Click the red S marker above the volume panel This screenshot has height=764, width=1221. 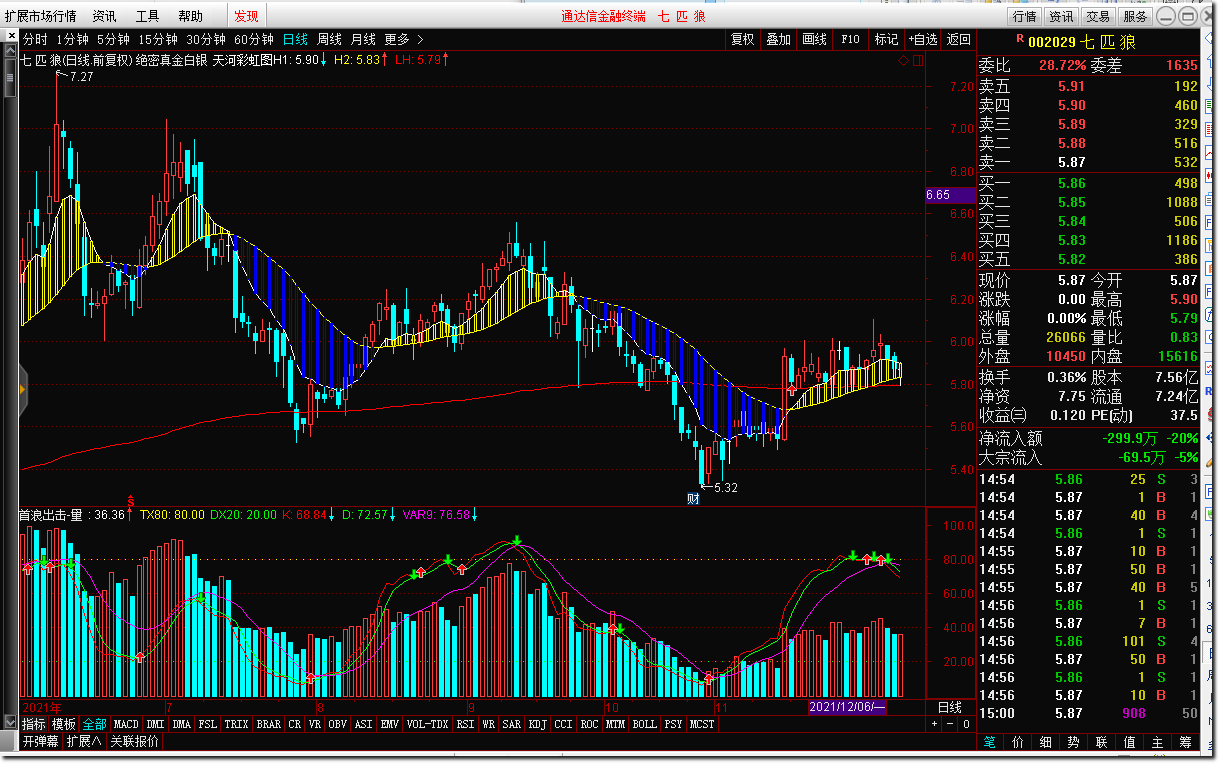pos(130,499)
